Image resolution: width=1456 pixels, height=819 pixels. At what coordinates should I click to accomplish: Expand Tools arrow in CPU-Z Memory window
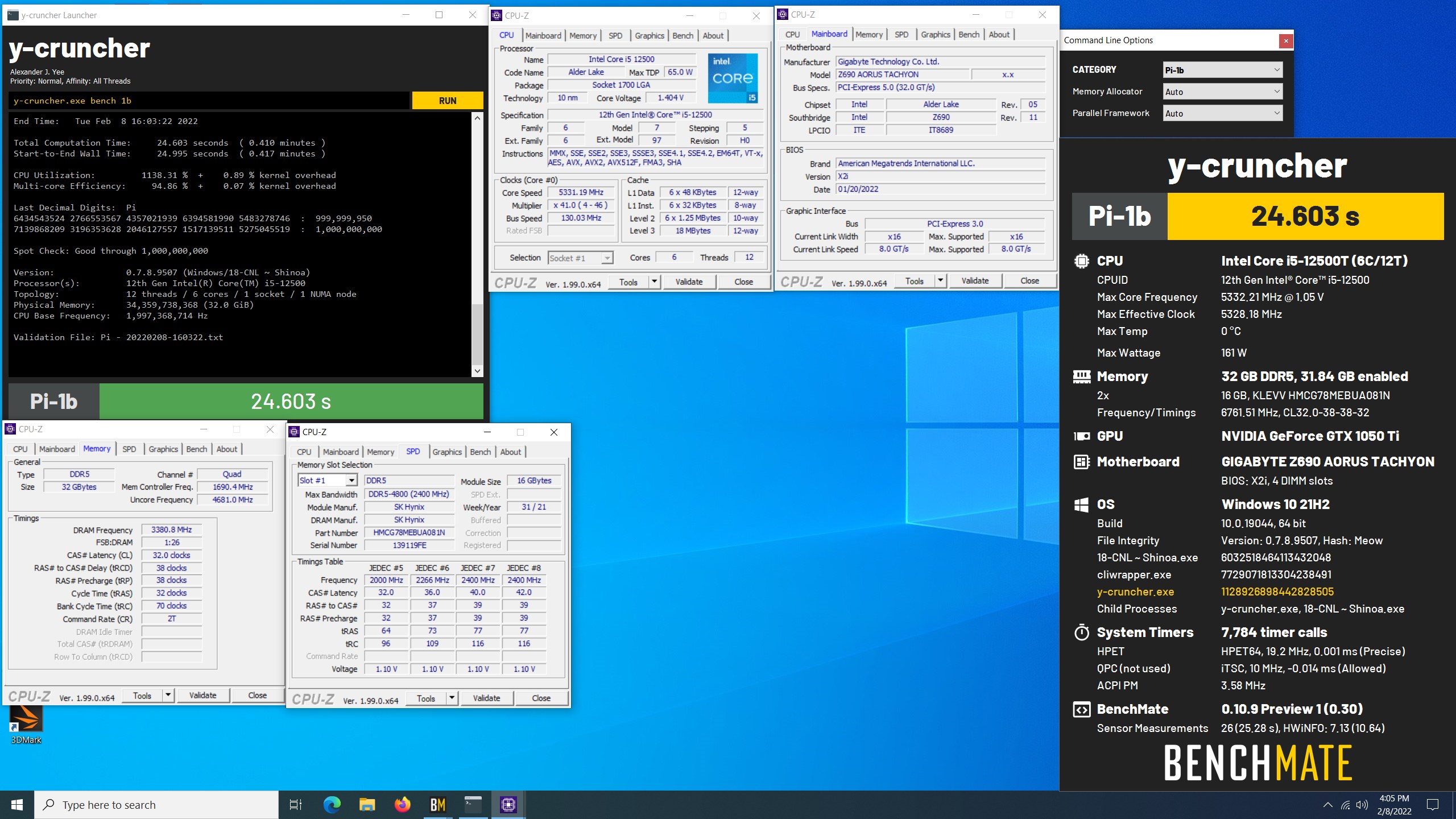pyautogui.click(x=168, y=695)
